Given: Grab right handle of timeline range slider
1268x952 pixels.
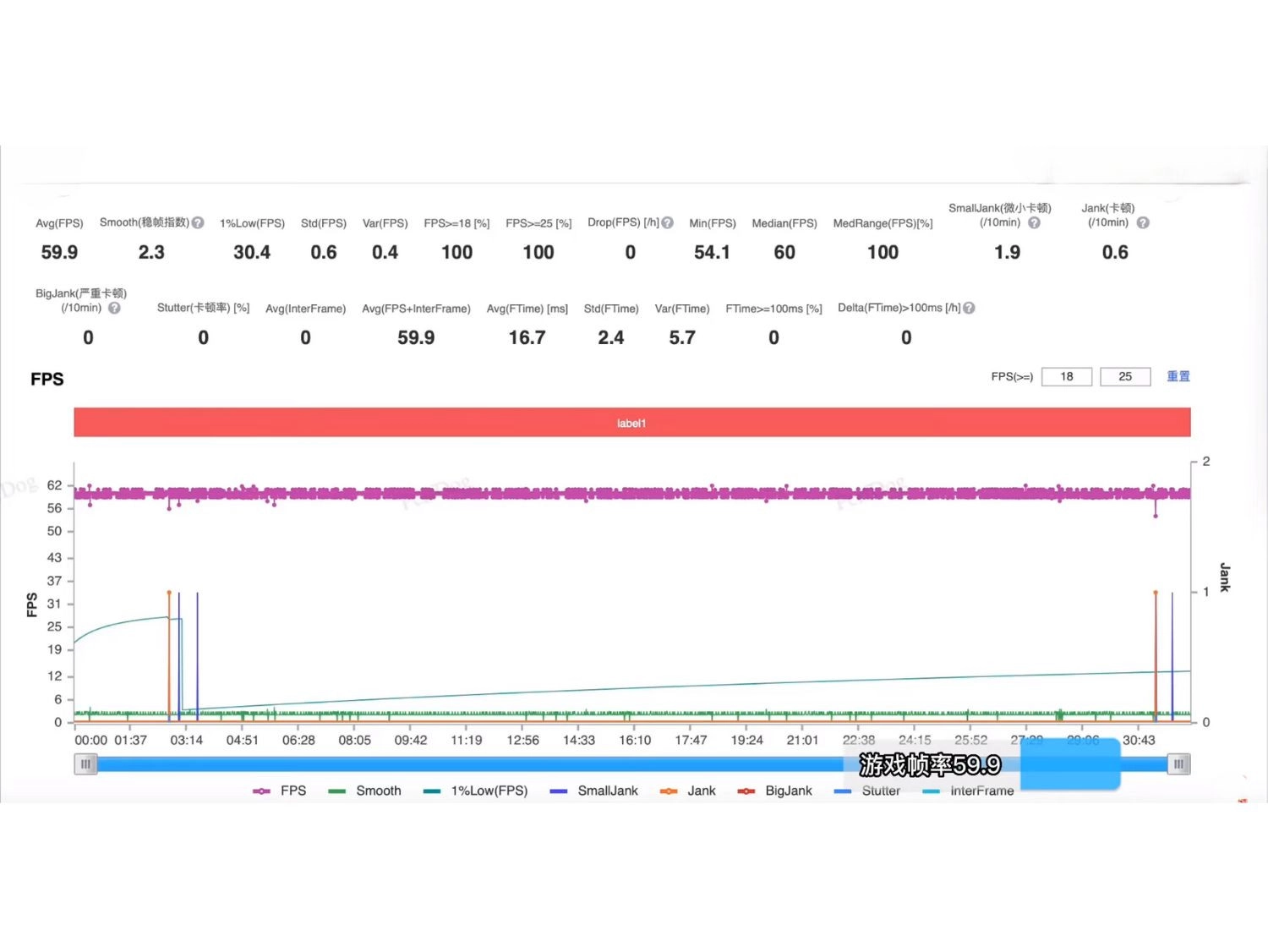Looking at the screenshot, I should pos(1179,764).
